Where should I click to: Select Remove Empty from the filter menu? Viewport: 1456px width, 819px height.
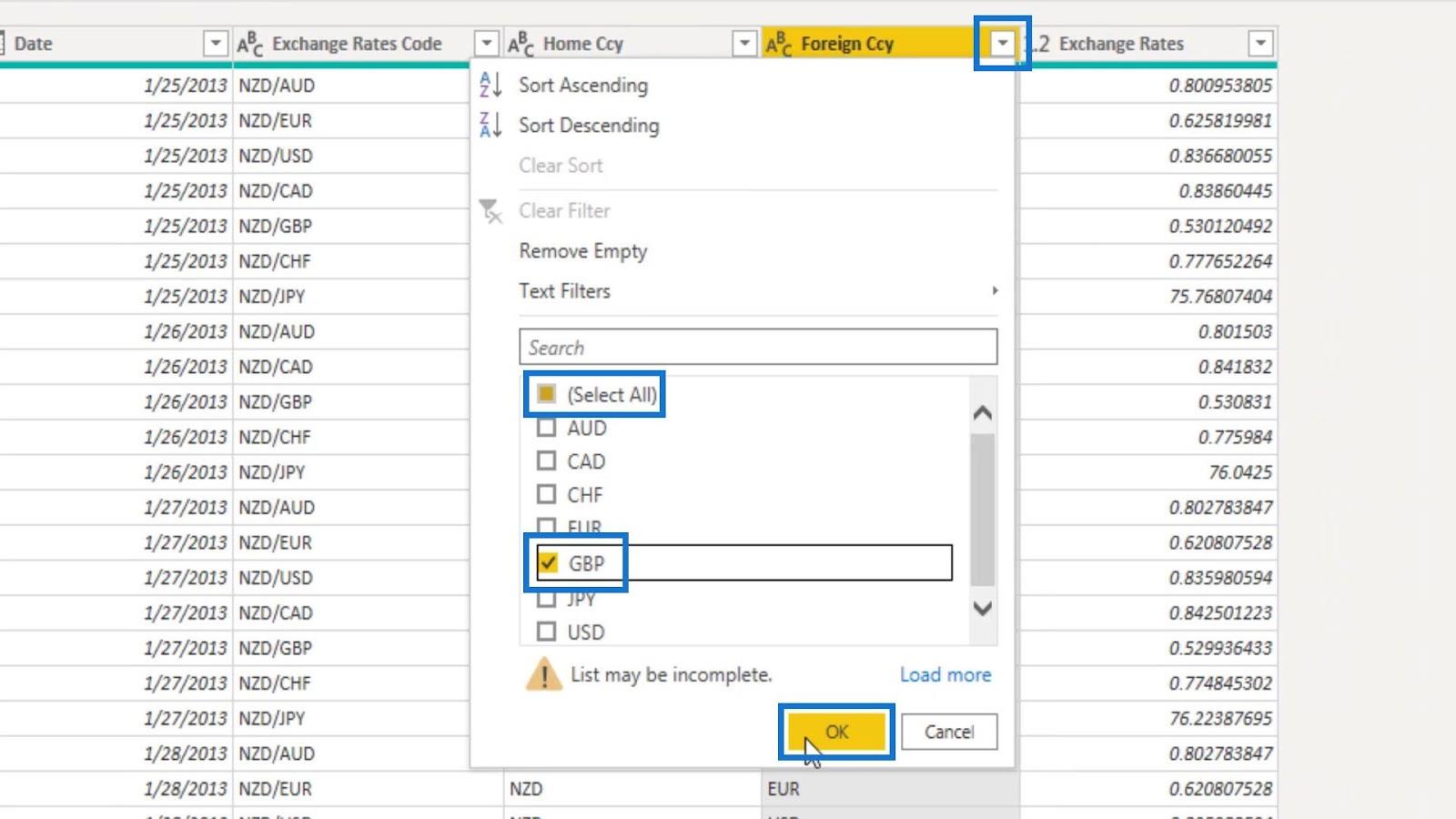(x=582, y=251)
